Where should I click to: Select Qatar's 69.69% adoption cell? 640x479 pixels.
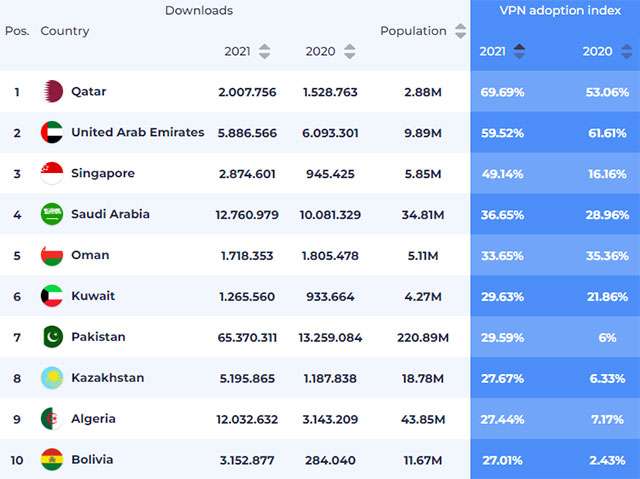pos(502,92)
